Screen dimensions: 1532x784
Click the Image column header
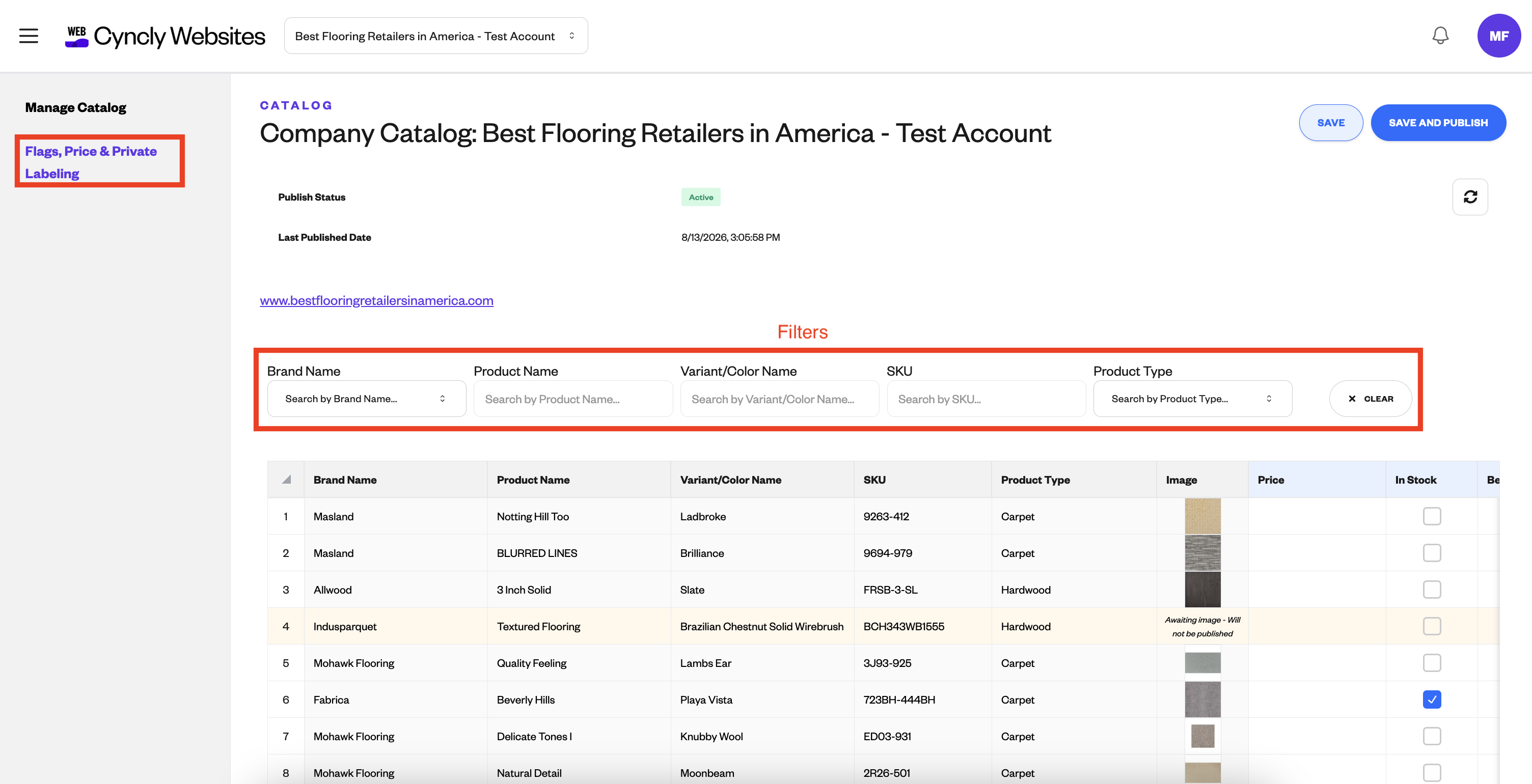[1202, 480]
